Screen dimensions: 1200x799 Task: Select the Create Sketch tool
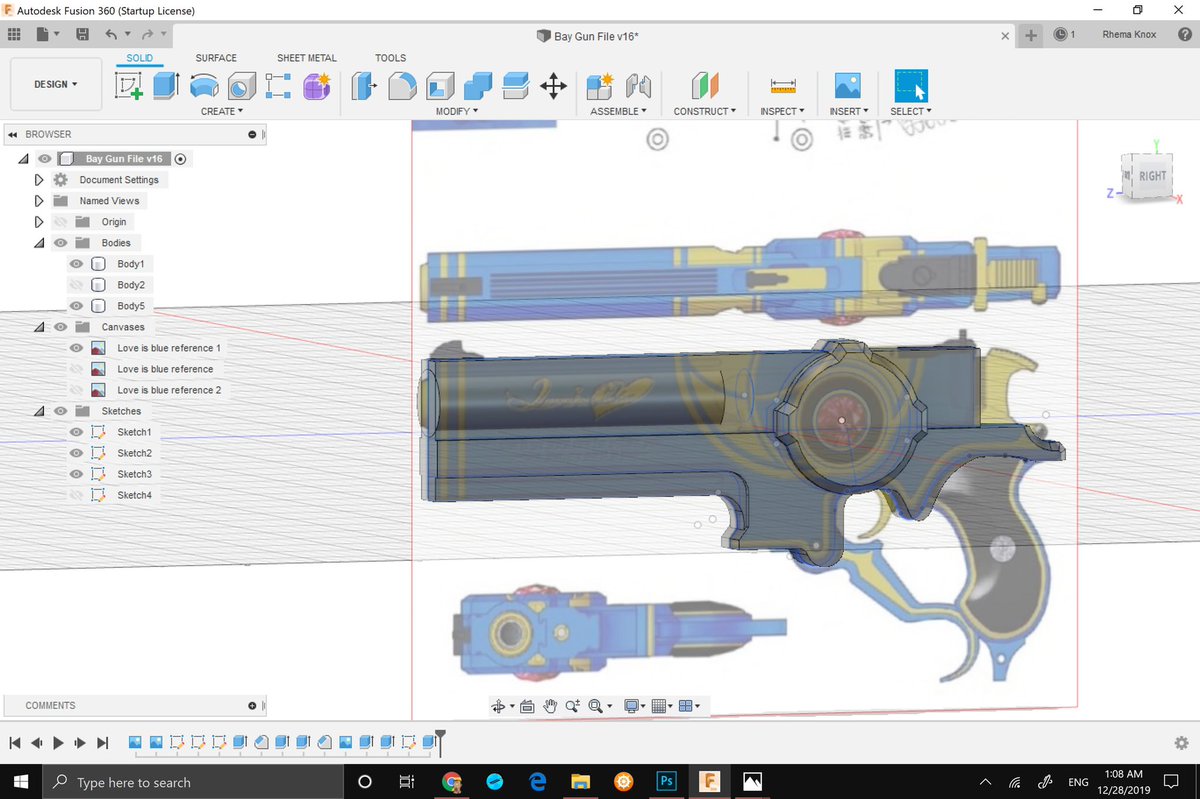coord(129,86)
